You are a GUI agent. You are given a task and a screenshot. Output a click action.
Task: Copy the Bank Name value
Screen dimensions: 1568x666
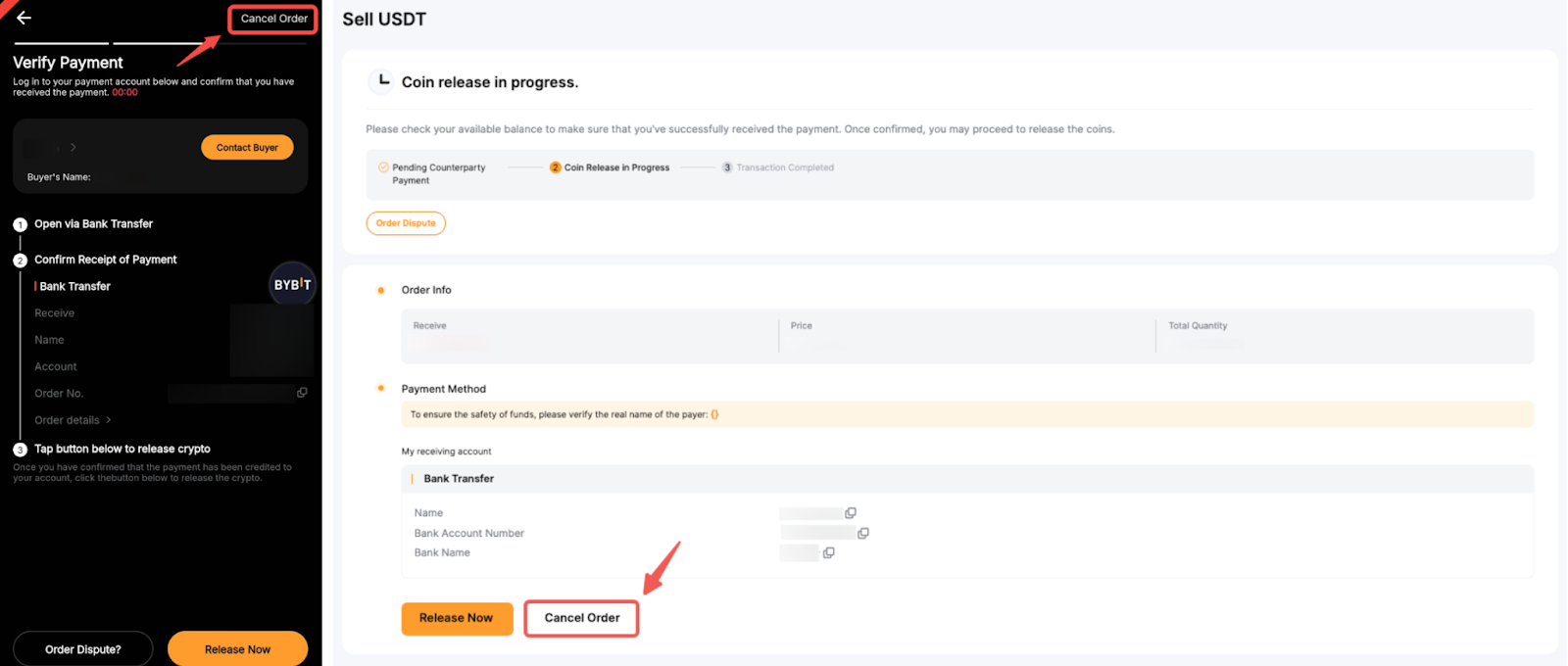pyautogui.click(x=829, y=553)
